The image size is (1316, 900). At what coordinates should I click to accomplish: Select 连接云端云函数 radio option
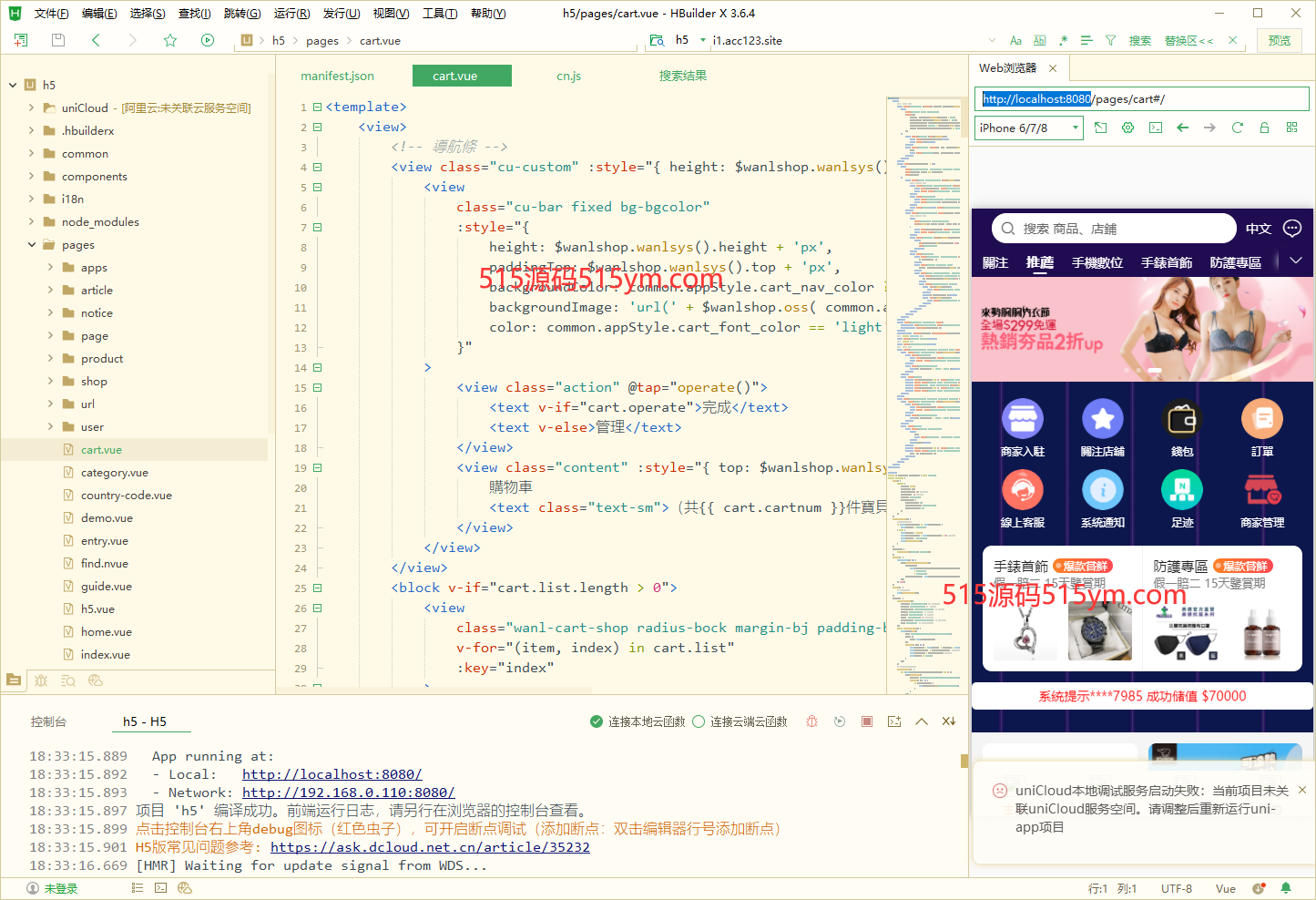(699, 721)
